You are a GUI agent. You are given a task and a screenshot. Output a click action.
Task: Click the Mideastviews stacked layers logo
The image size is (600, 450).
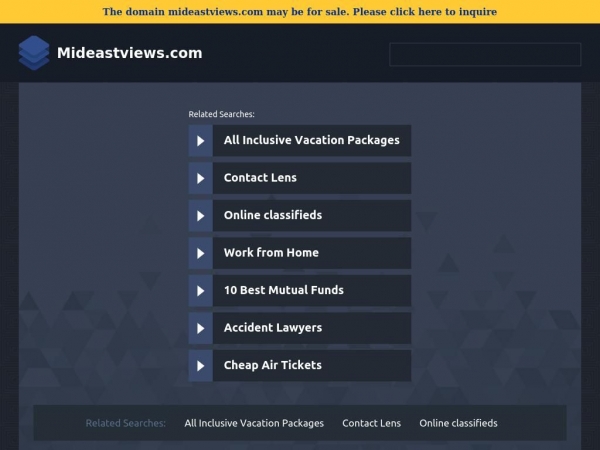click(34, 53)
